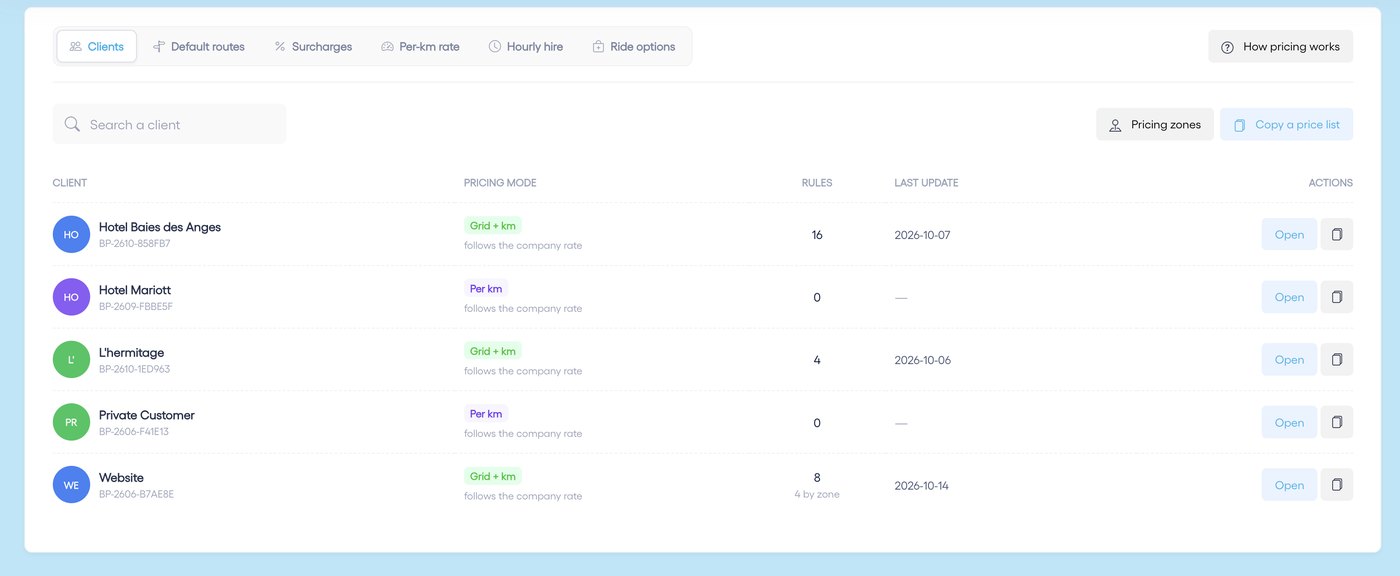Click code BP-2606-F41E13
The height and width of the screenshot is (576, 1400).
click(134, 432)
